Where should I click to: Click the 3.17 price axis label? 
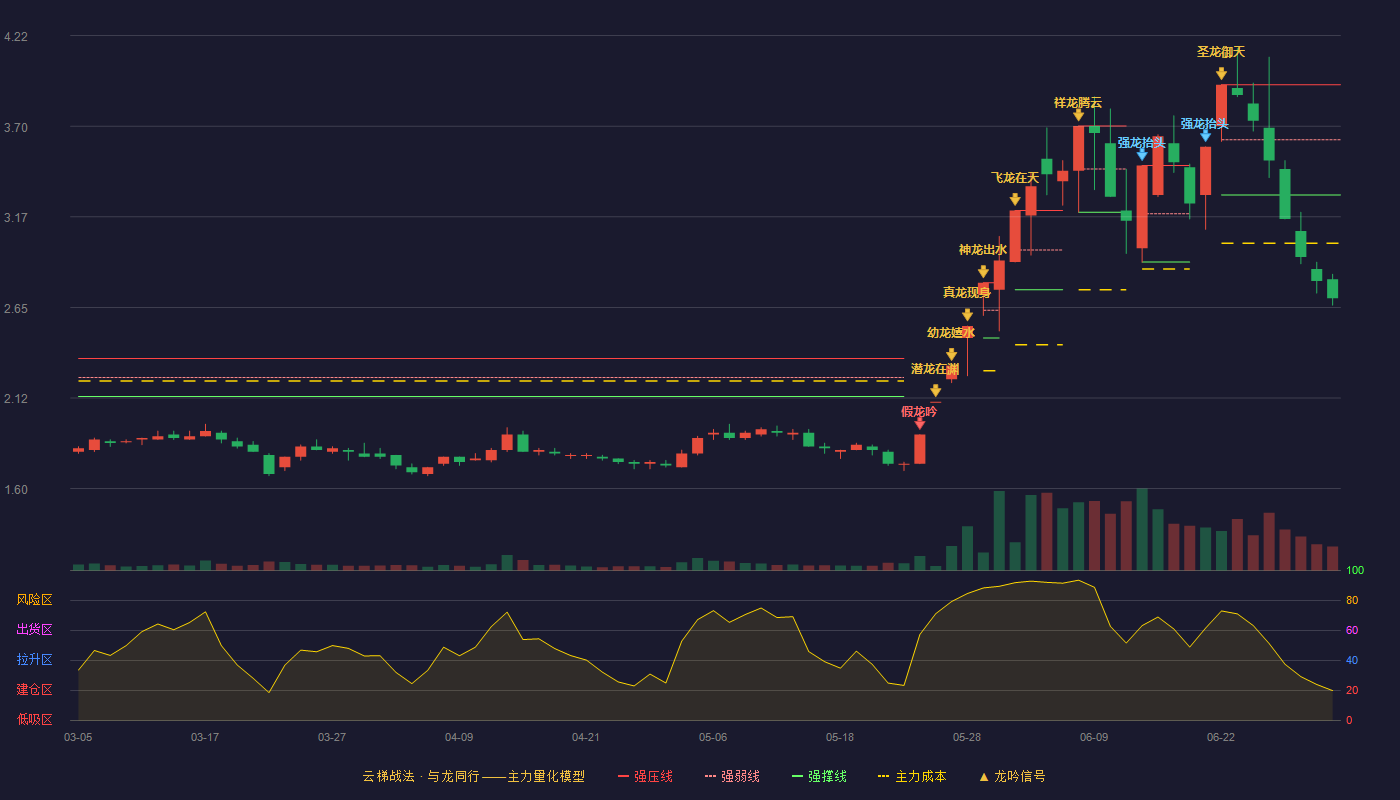(16, 218)
